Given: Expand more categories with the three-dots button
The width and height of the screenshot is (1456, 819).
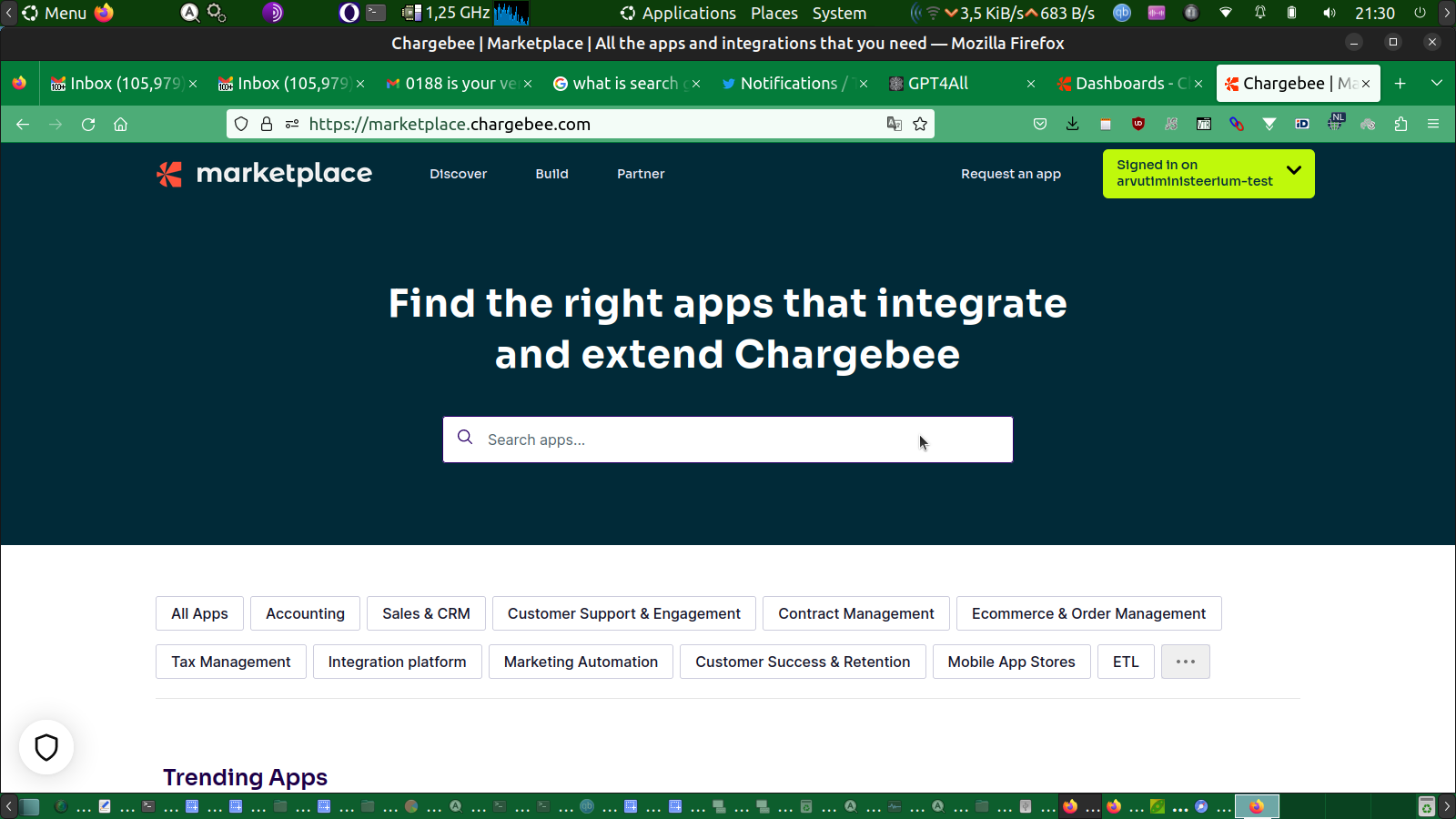Looking at the screenshot, I should tap(1185, 662).
